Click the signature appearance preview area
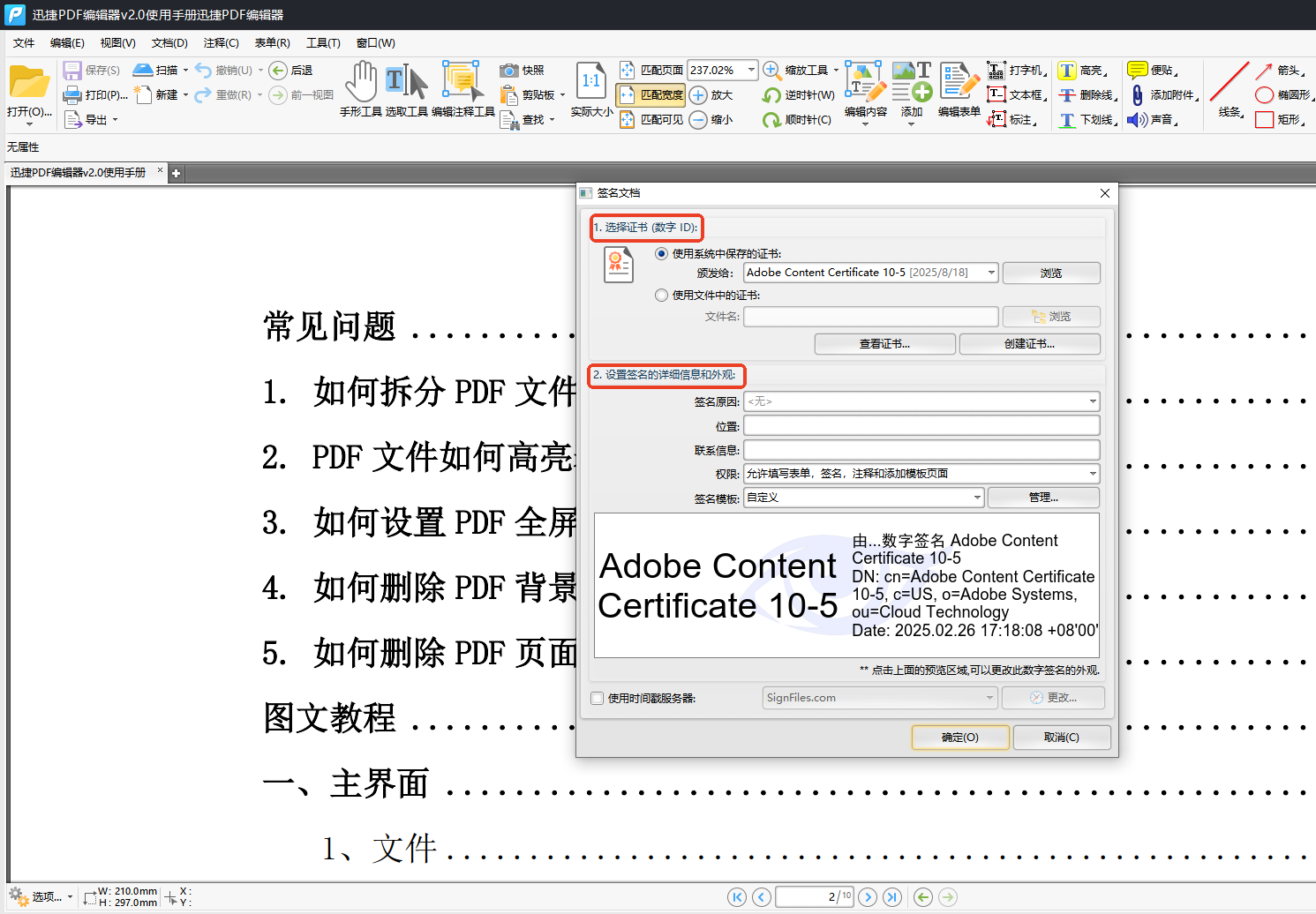The image size is (1316, 914). [x=846, y=585]
